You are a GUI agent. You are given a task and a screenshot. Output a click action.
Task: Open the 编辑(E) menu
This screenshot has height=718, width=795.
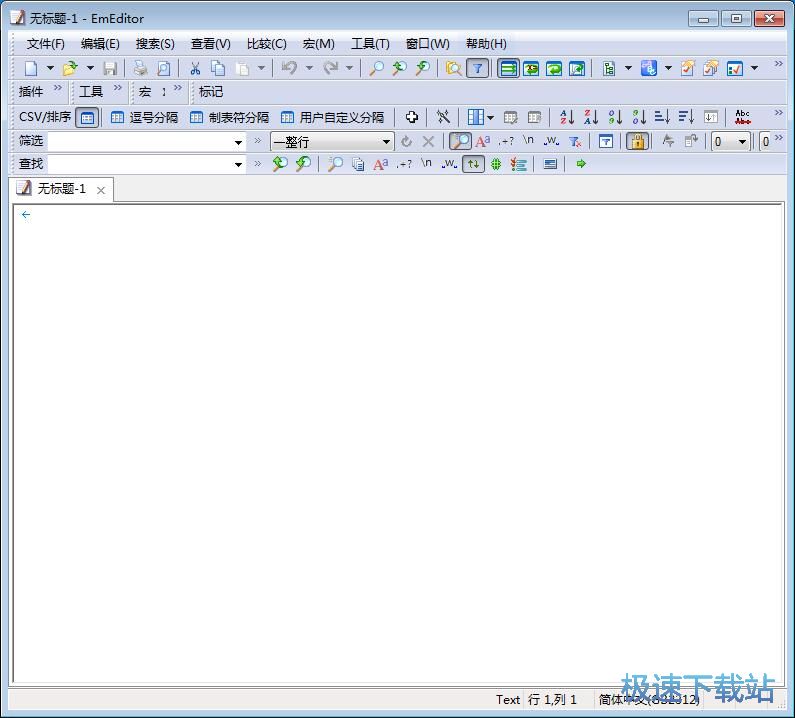tap(100, 44)
